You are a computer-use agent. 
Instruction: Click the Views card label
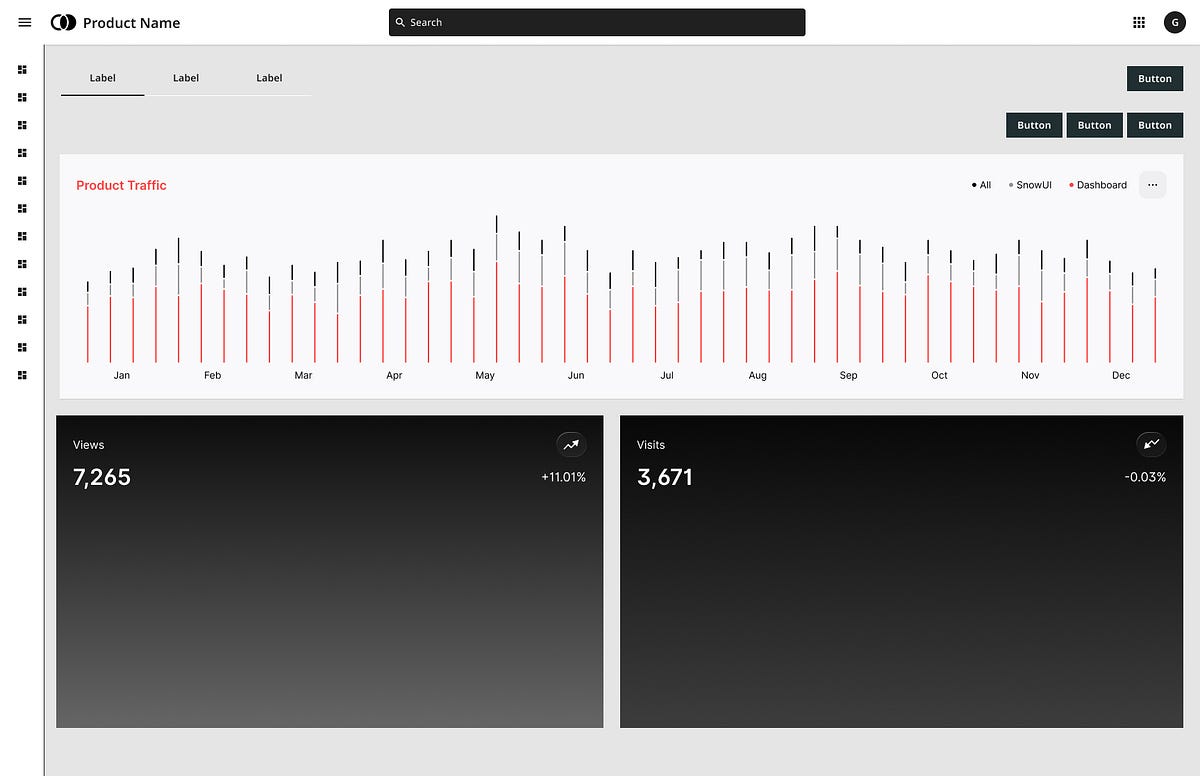click(x=89, y=445)
